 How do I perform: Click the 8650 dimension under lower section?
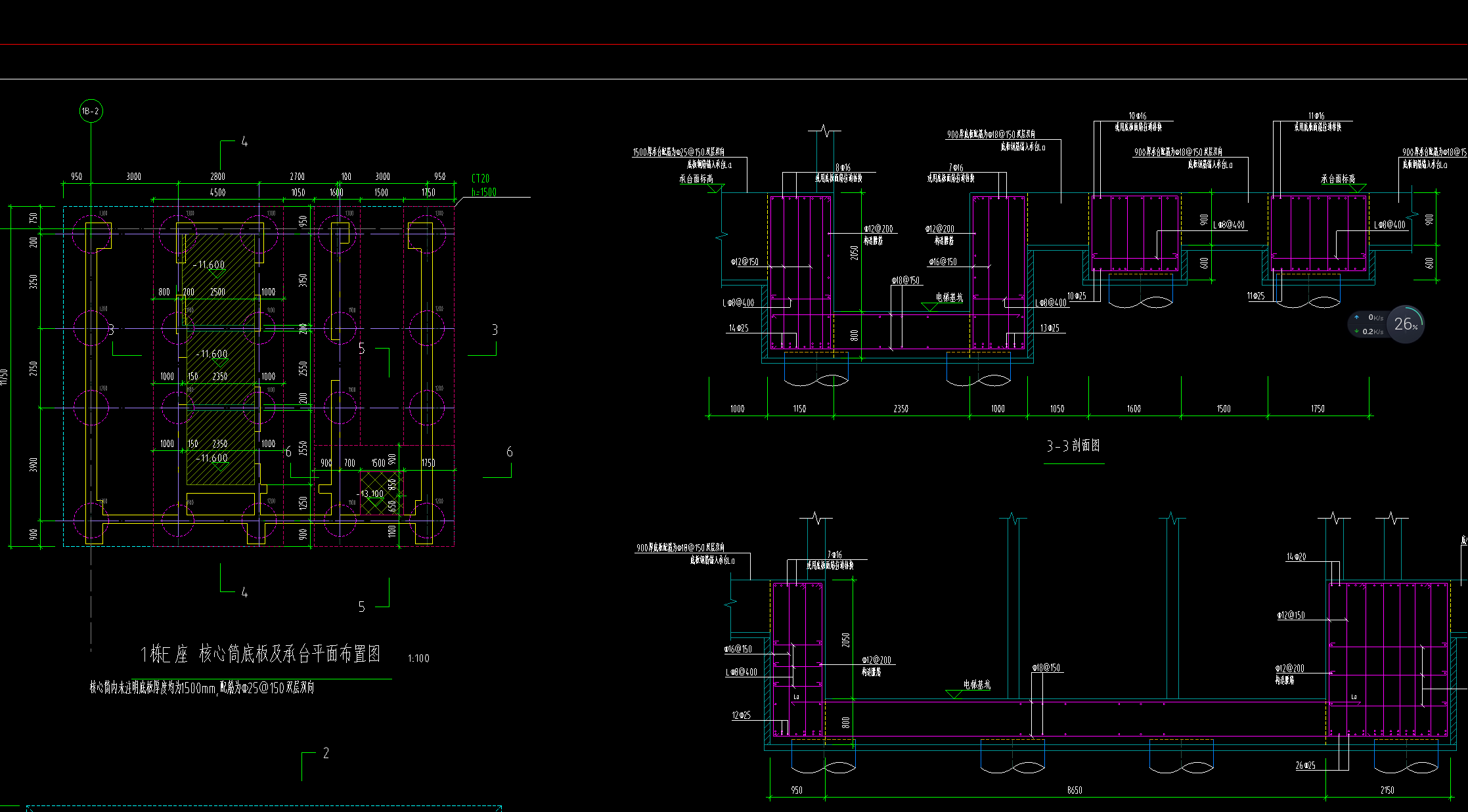pyautogui.click(x=1075, y=790)
